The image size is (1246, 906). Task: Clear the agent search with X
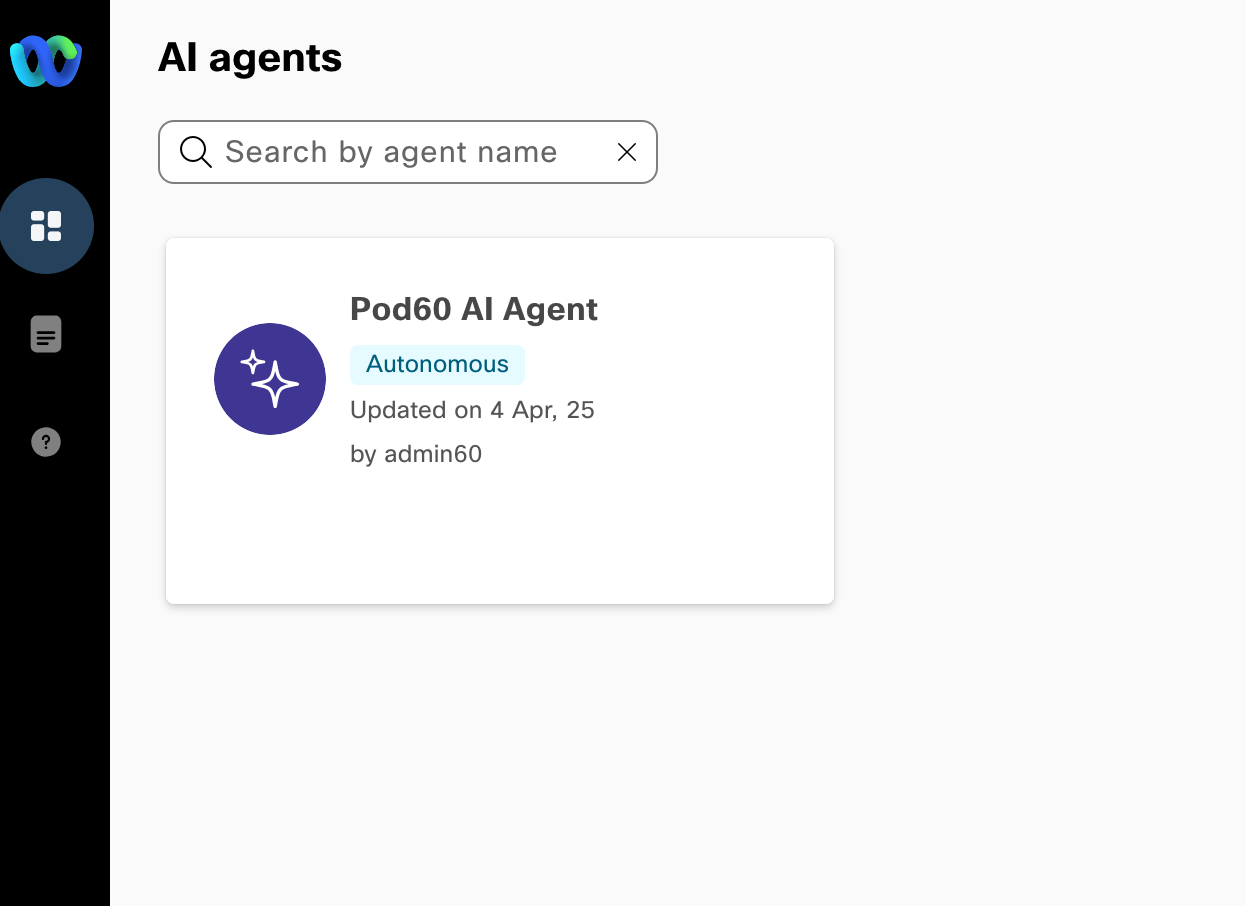click(627, 152)
